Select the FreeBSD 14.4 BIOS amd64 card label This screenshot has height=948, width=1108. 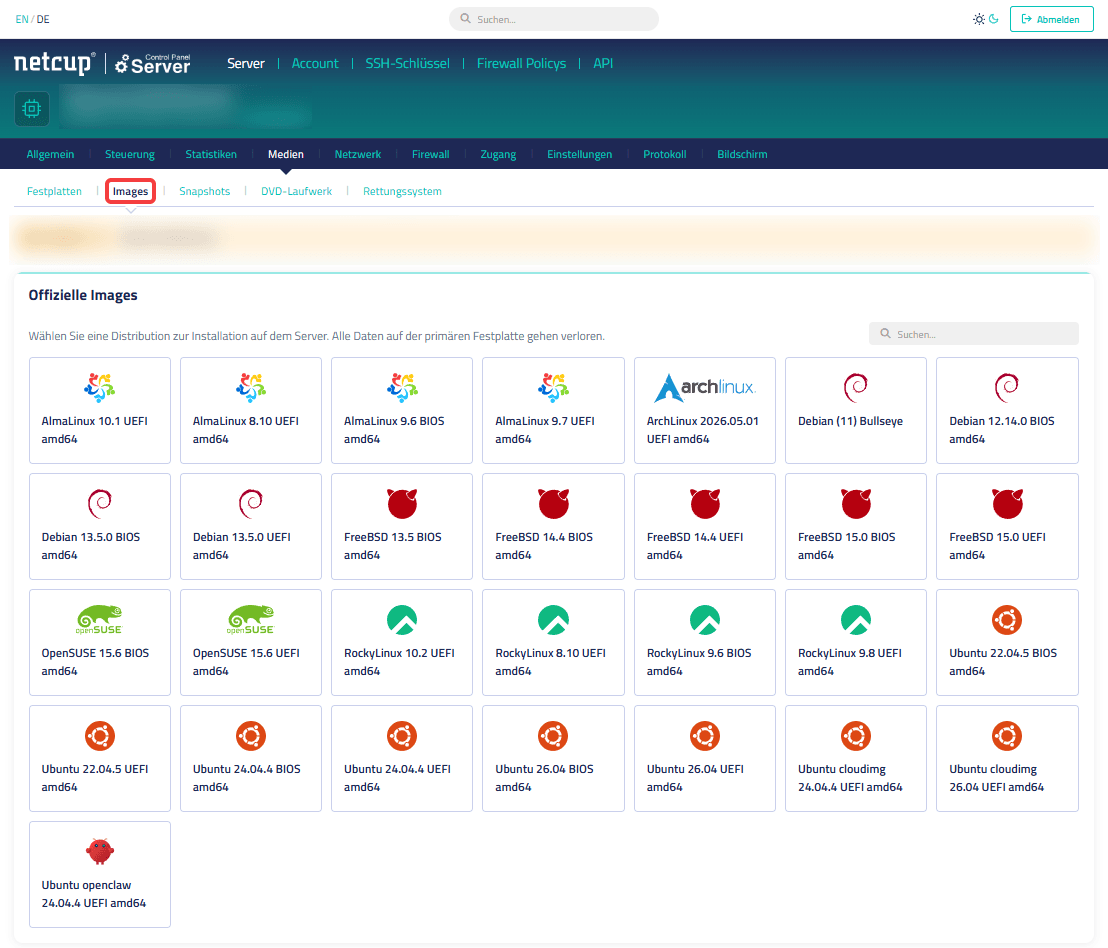[544, 546]
